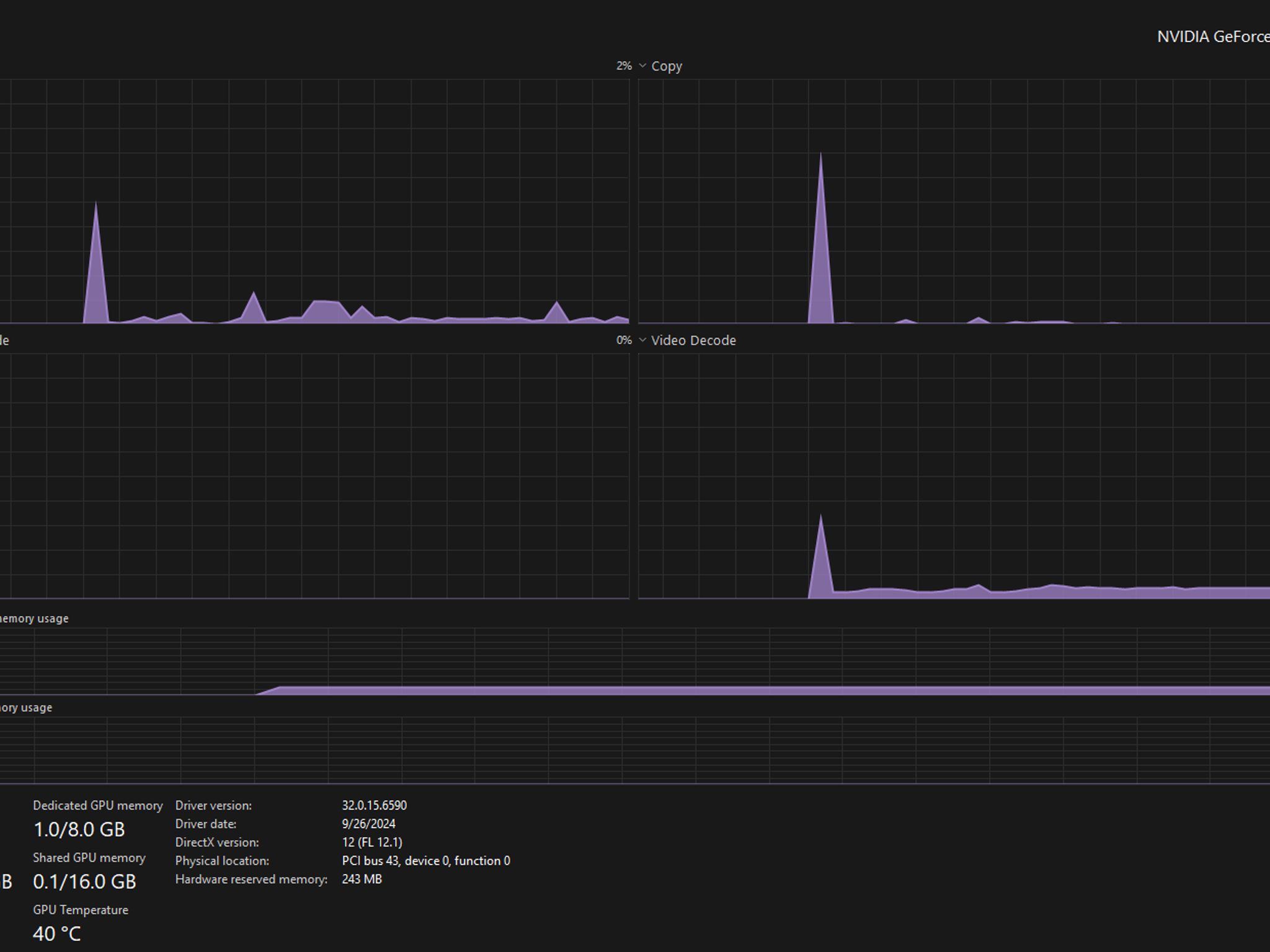Click the NVIDIA GeForce GPU name heading
This screenshot has height=952, width=1270.
tap(1213, 37)
